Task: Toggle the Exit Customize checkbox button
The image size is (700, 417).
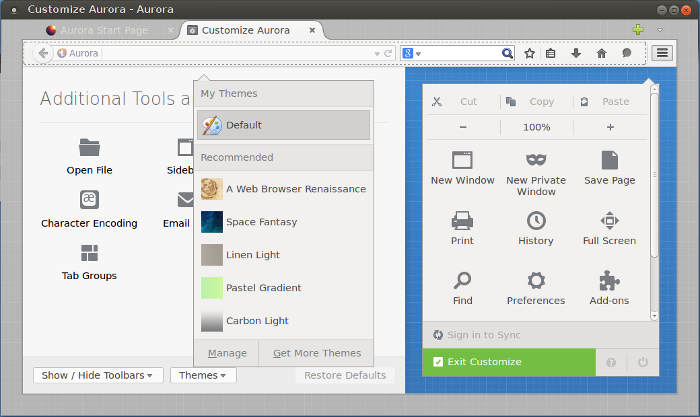Action: tap(509, 362)
